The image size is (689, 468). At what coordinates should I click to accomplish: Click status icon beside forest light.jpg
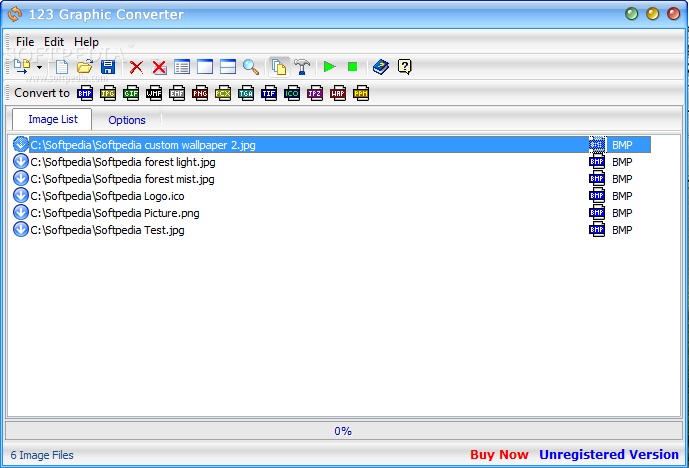(21, 161)
